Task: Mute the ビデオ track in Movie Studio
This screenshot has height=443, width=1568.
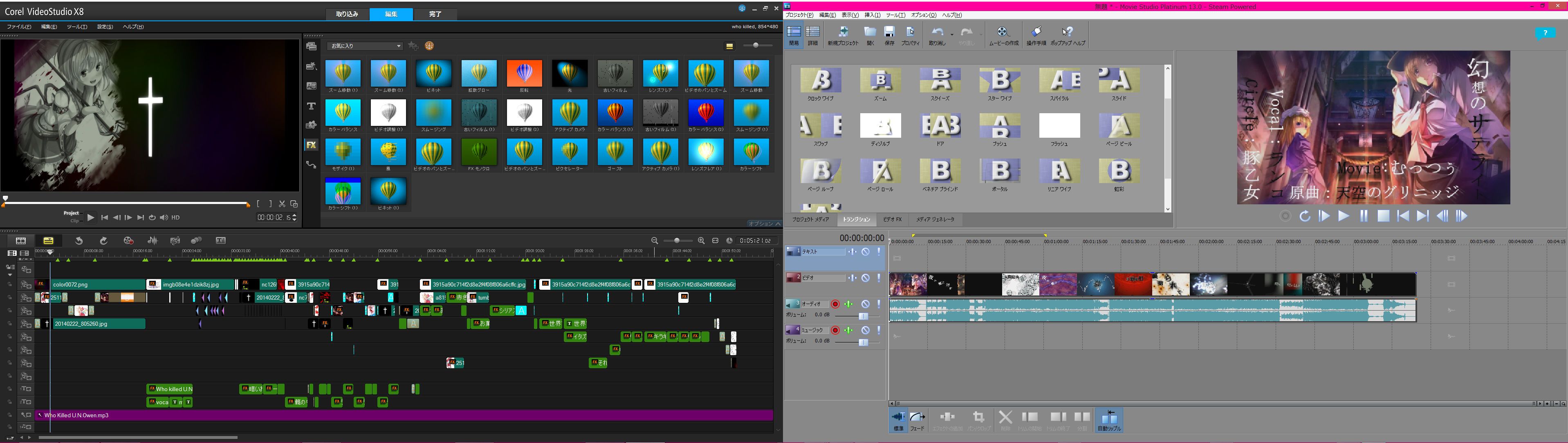Action: coord(866,278)
